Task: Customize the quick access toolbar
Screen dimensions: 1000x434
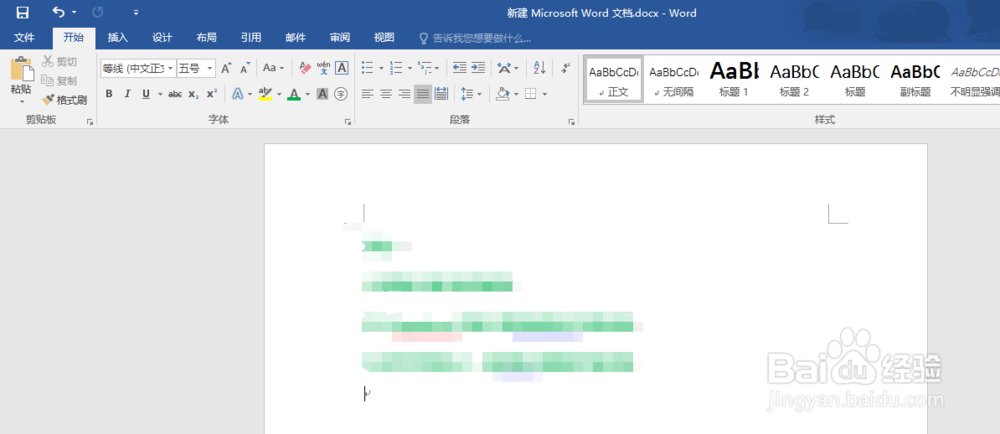Action: pos(136,12)
